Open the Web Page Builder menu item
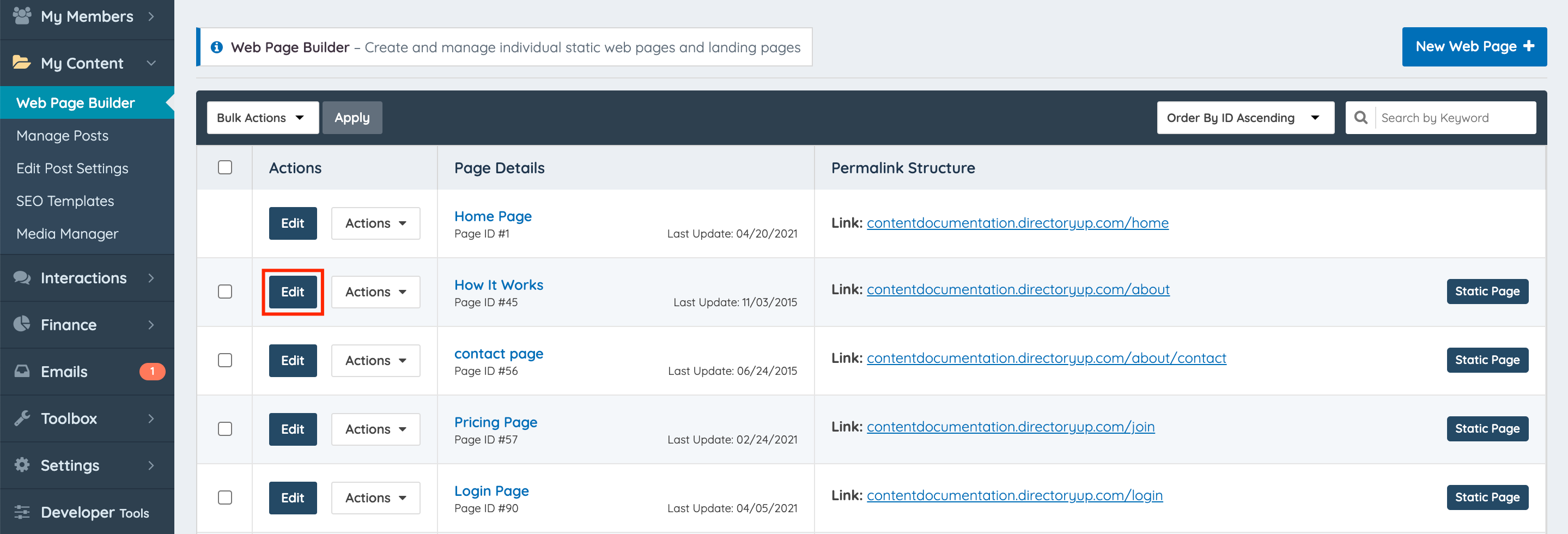 click(75, 102)
